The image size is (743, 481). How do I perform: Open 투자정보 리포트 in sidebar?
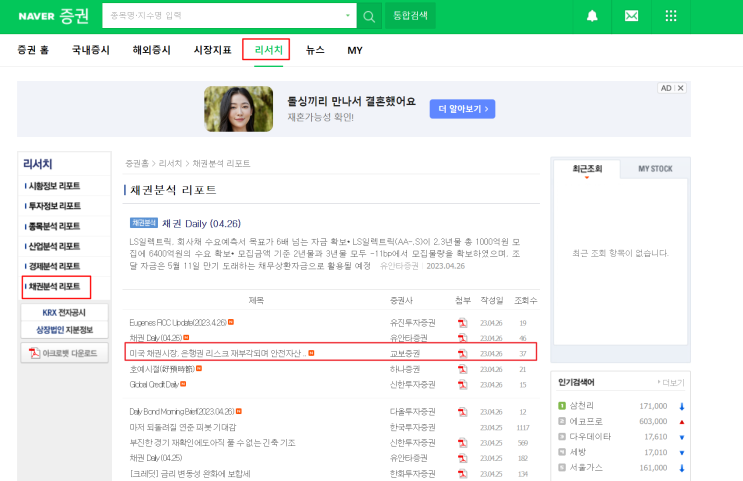pos(54,206)
